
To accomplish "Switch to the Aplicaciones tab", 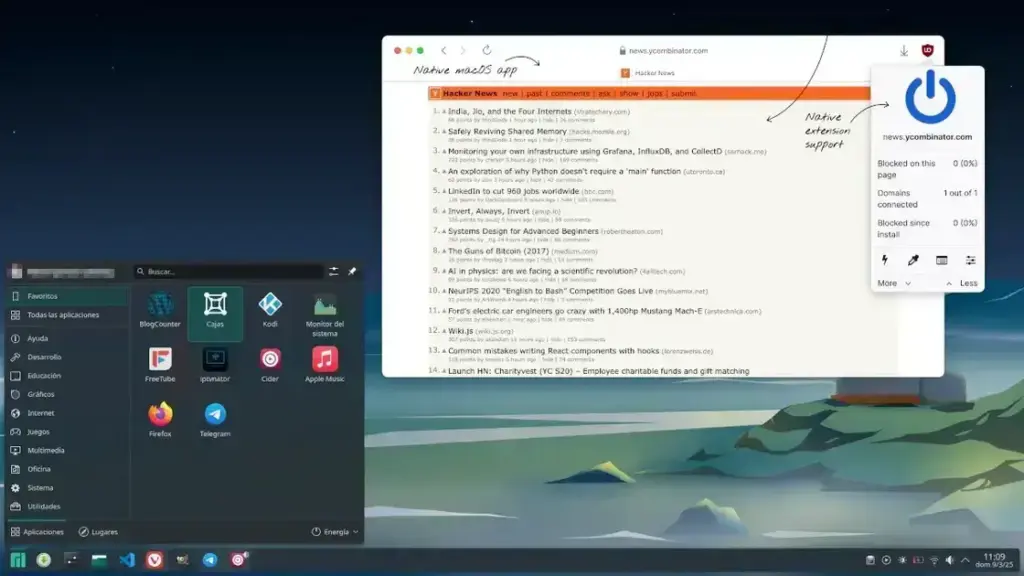I will tap(37, 532).
